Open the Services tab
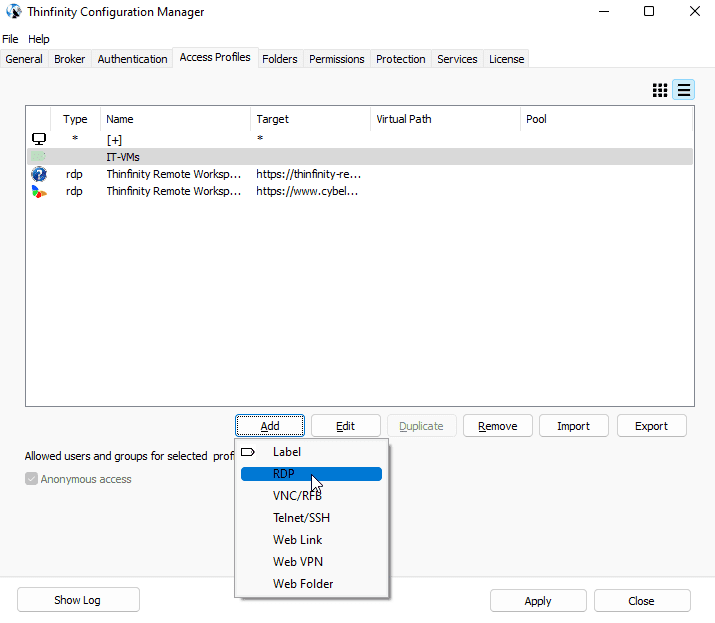715x623 pixels. pyautogui.click(x=457, y=59)
